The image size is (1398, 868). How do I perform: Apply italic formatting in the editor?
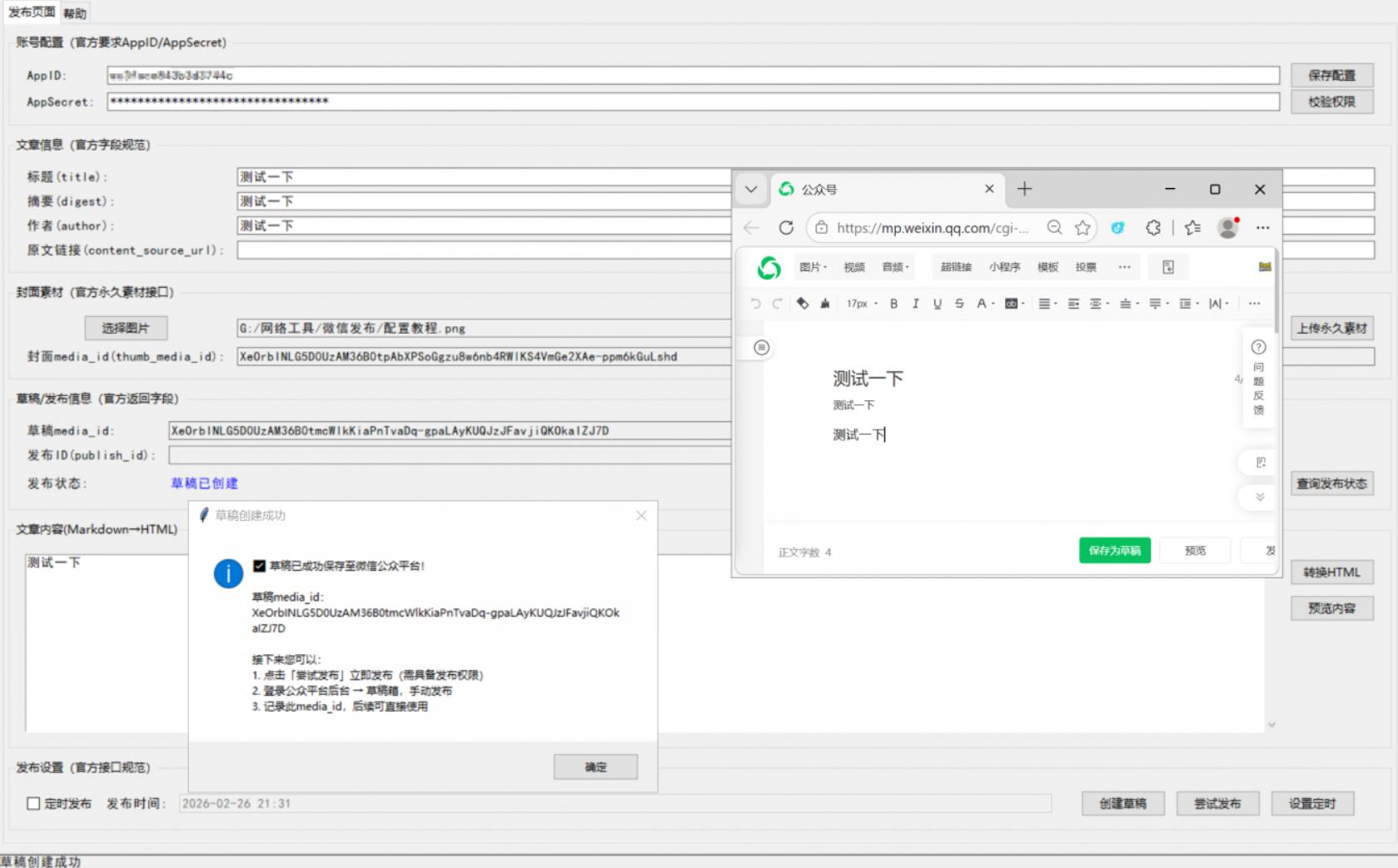click(x=915, y=304)
